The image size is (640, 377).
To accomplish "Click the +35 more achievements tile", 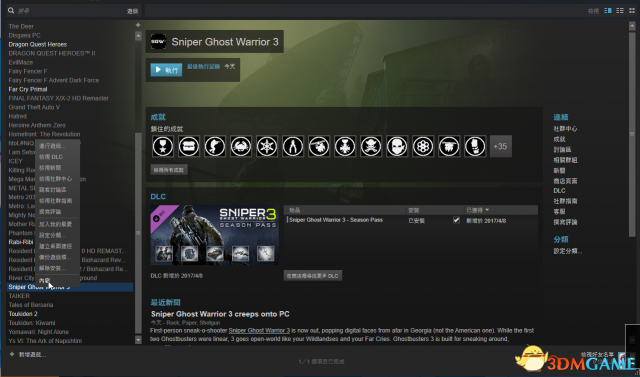I will [501, 146].
